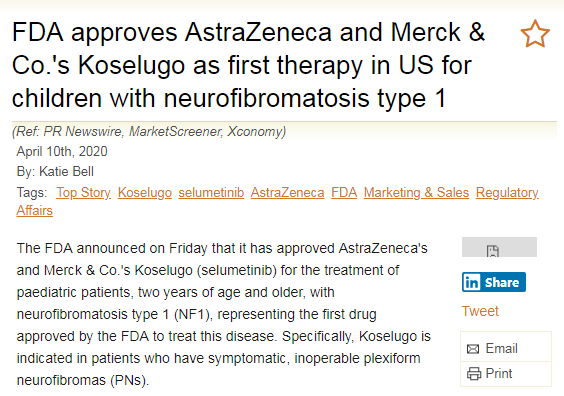This screenshot has width=564, height=396.
Task: Click the Print text label
Action: 499,374
